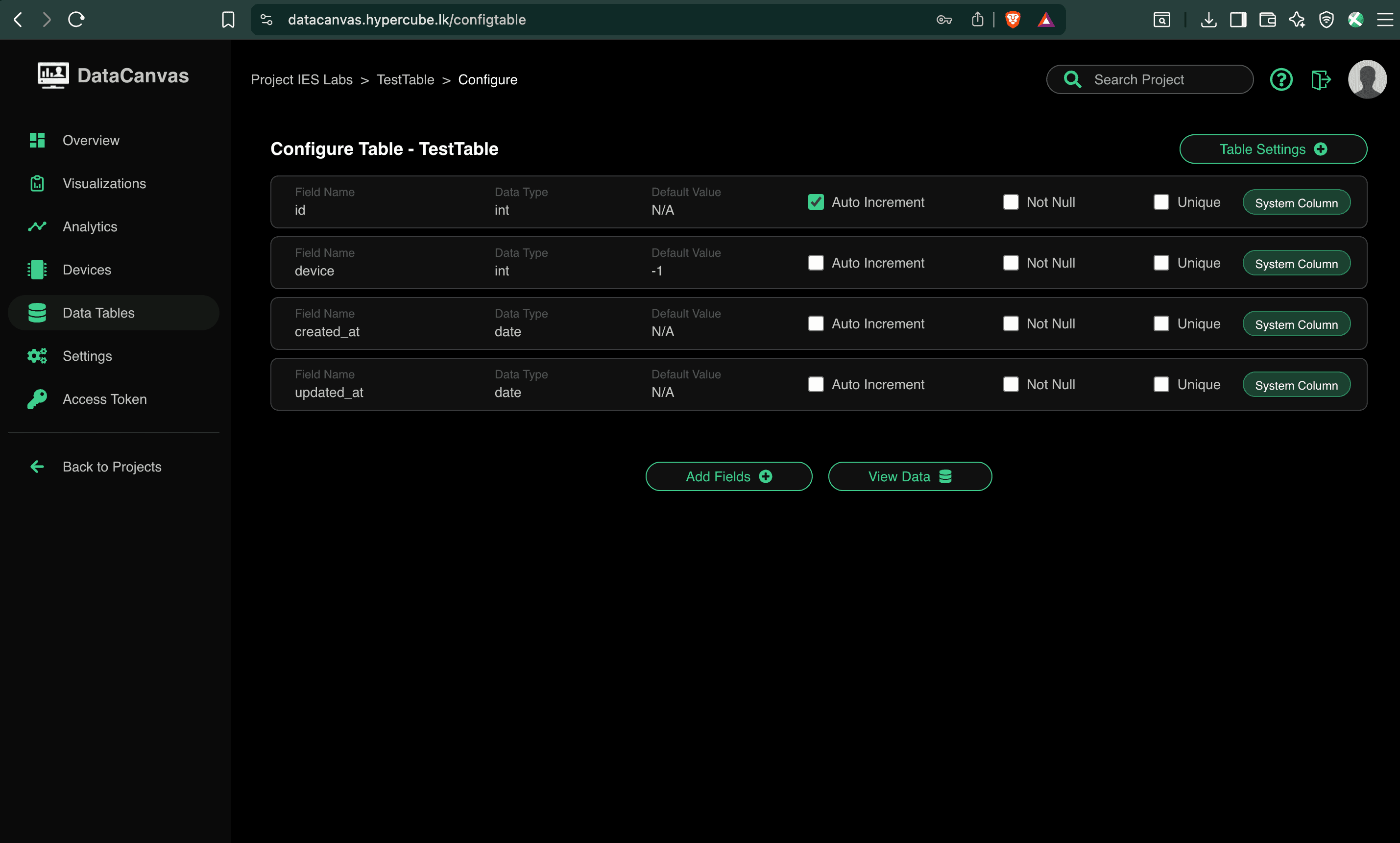Enable Unique for the created_at field
The width and height of the screenshot is (1400, 843).
coord(1161,323)
